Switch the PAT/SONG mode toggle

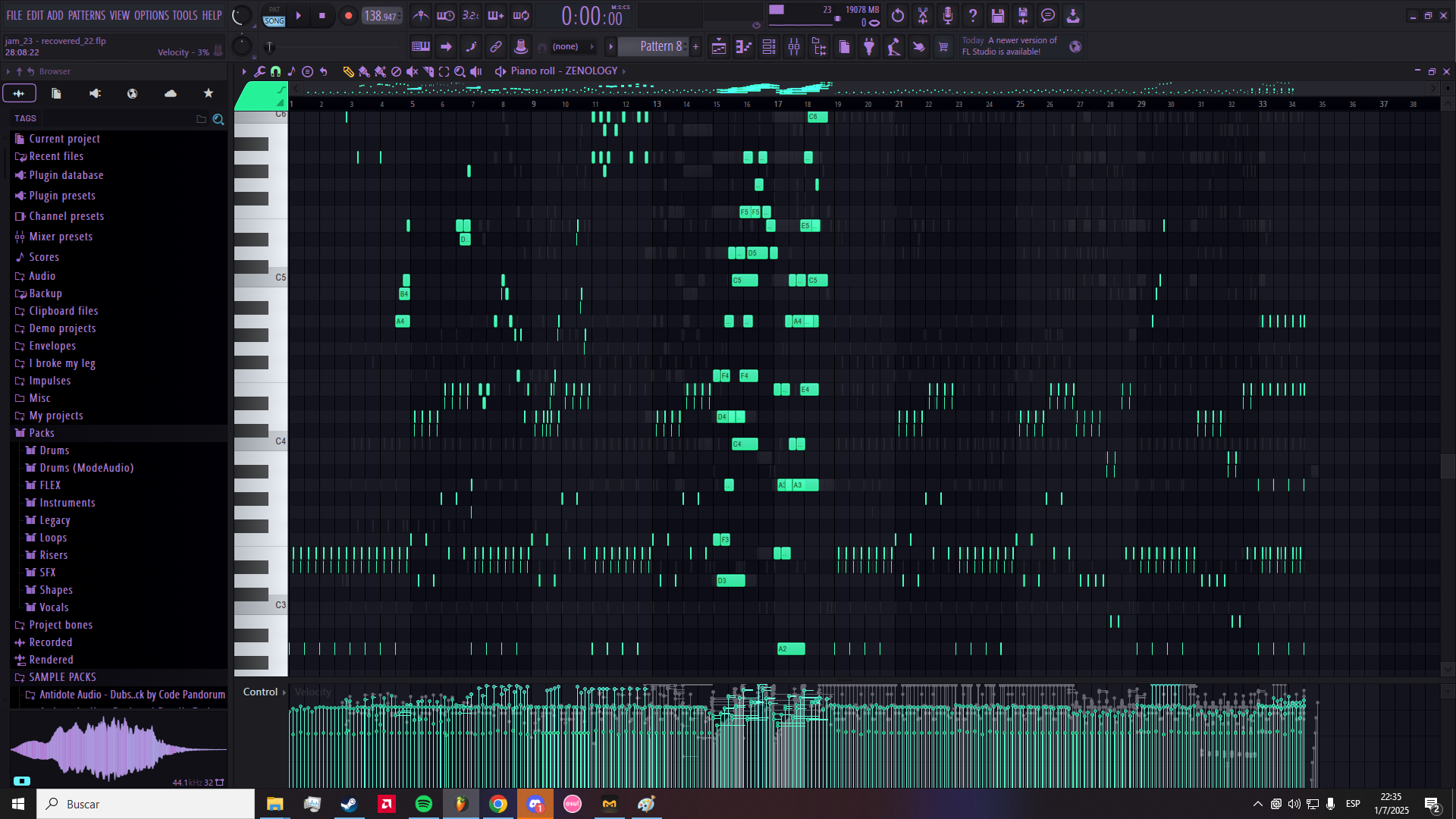click(x=274, y=16)
